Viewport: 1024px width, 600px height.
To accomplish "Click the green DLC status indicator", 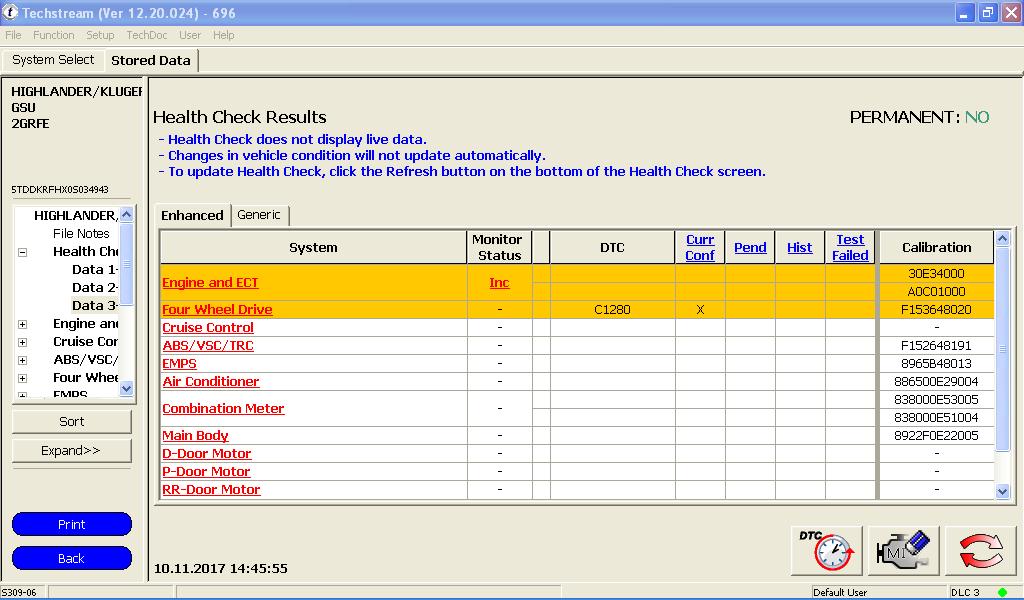I will [x=1002, y=592].
